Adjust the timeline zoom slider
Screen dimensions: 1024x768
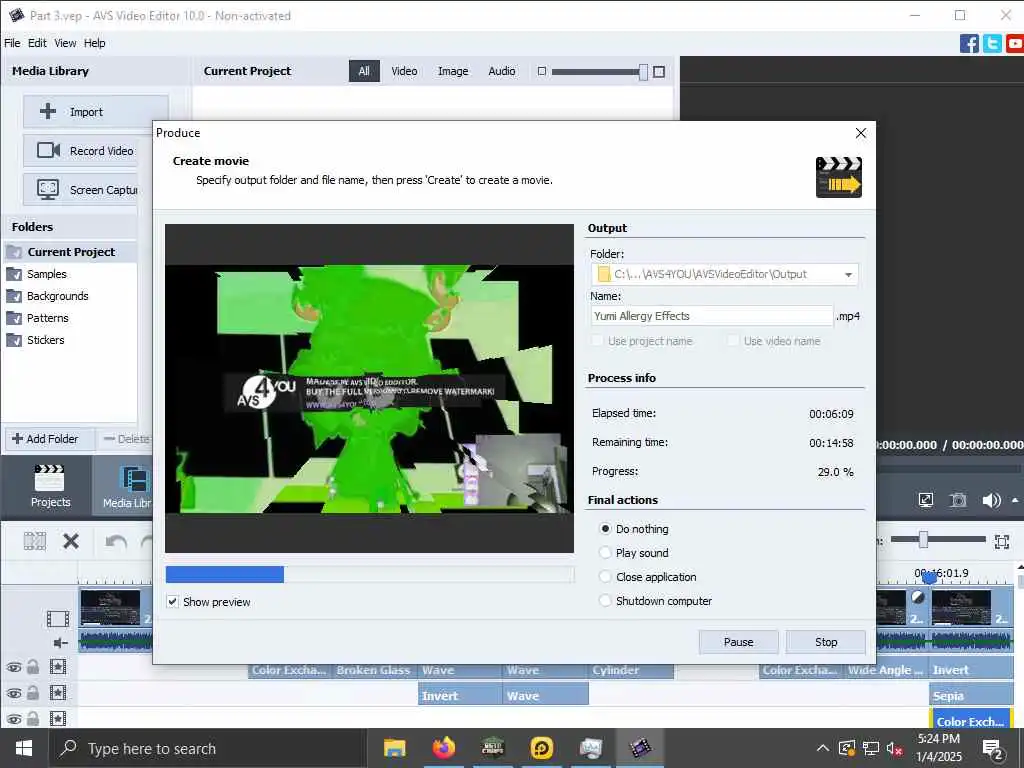pos(923,539)
